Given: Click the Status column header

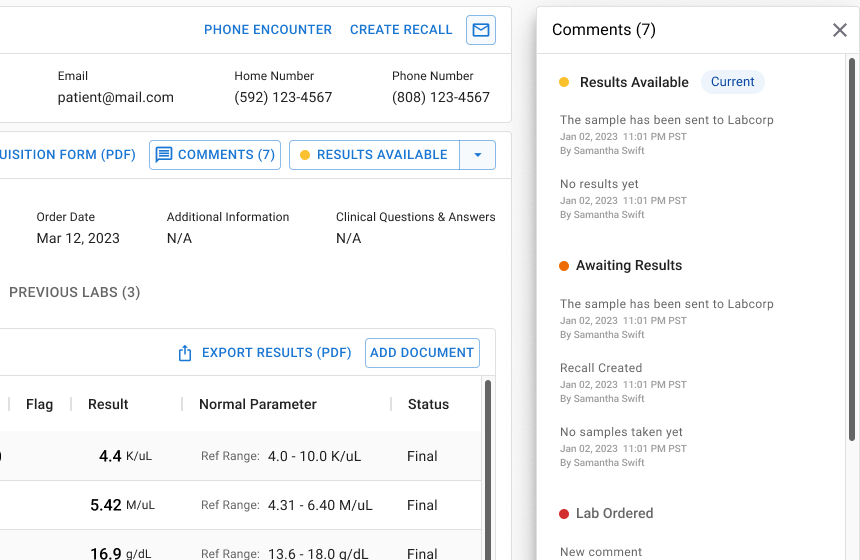Looking at the screenshot, I should tap(428, 404).
